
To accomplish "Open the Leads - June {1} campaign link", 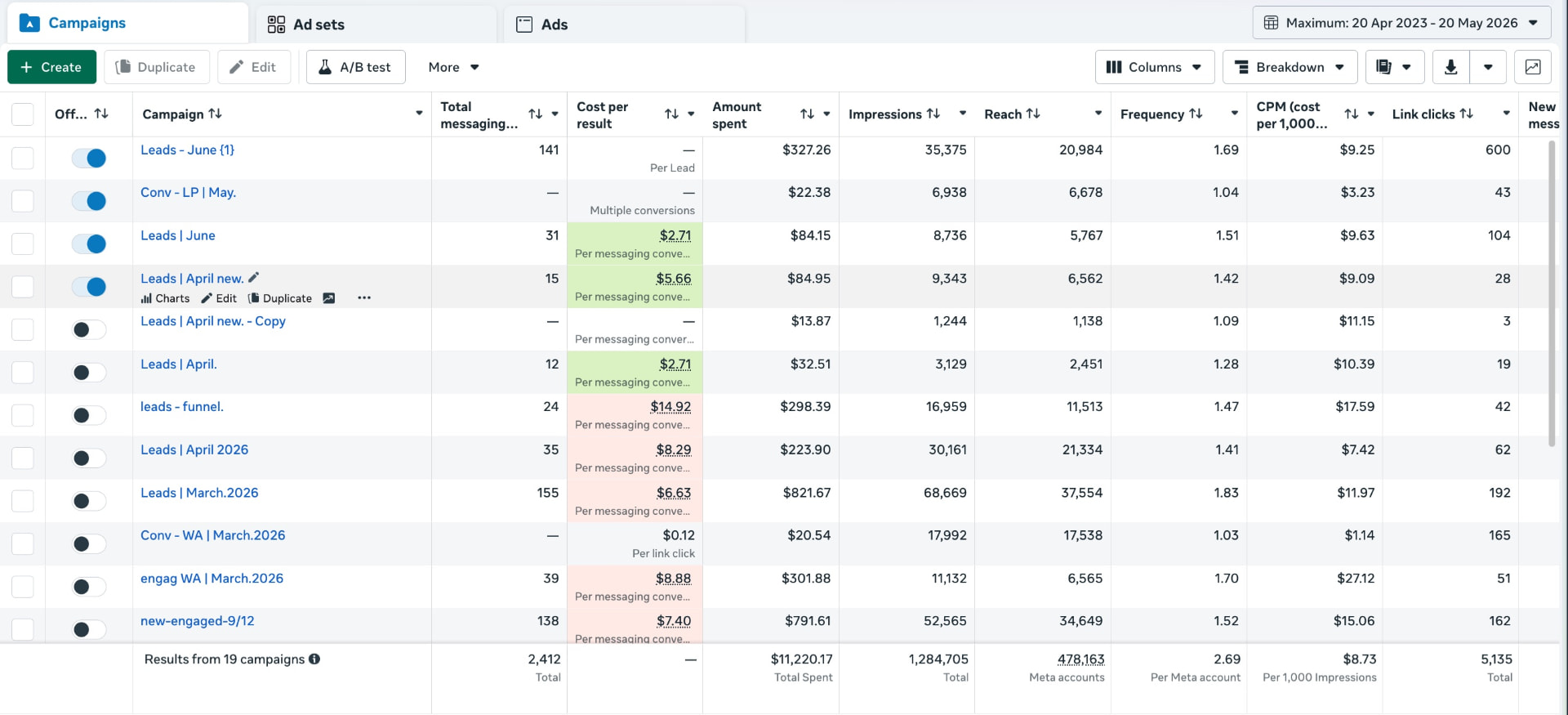I will point(187,150).
